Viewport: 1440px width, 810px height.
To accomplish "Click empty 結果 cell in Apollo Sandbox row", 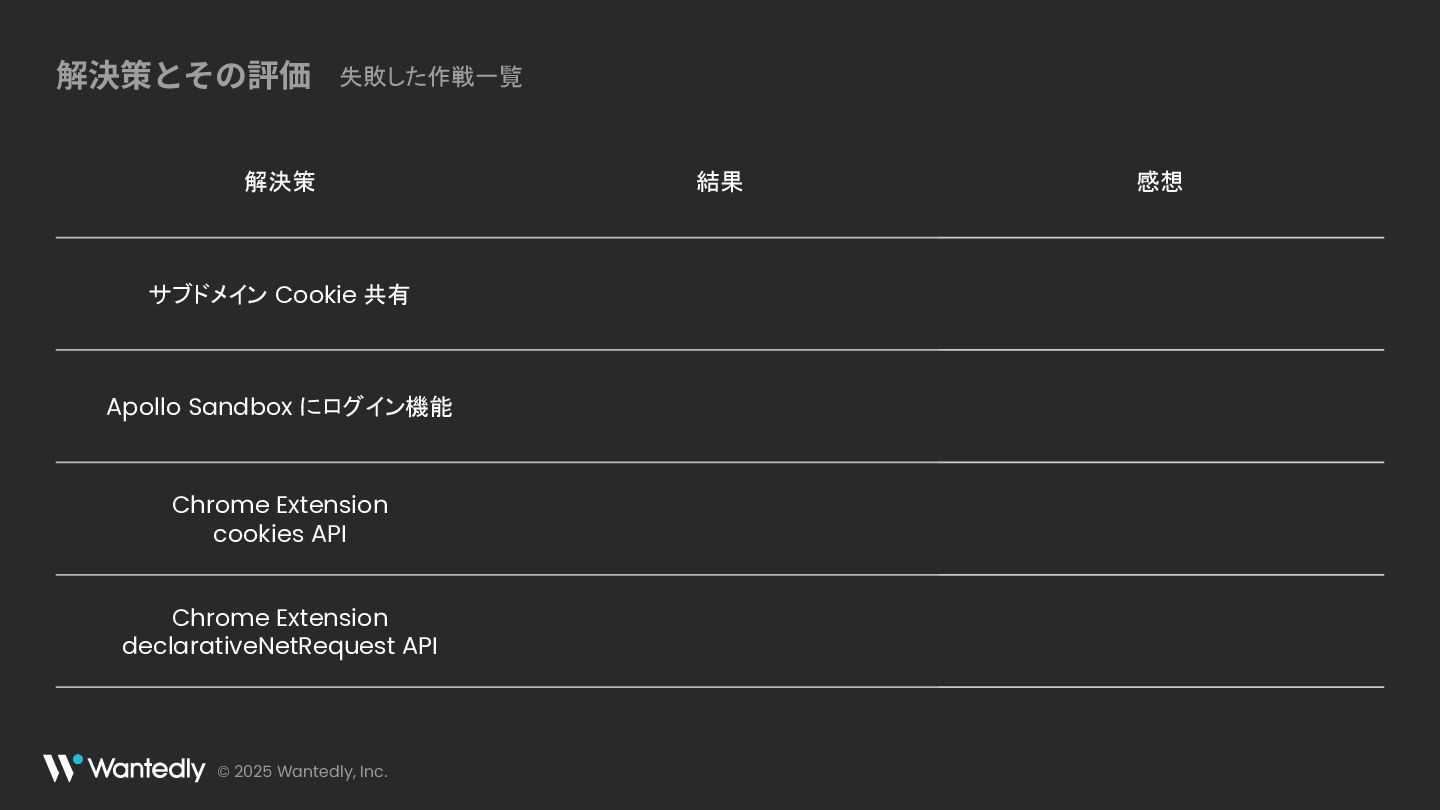I will (x=720, y=406).
